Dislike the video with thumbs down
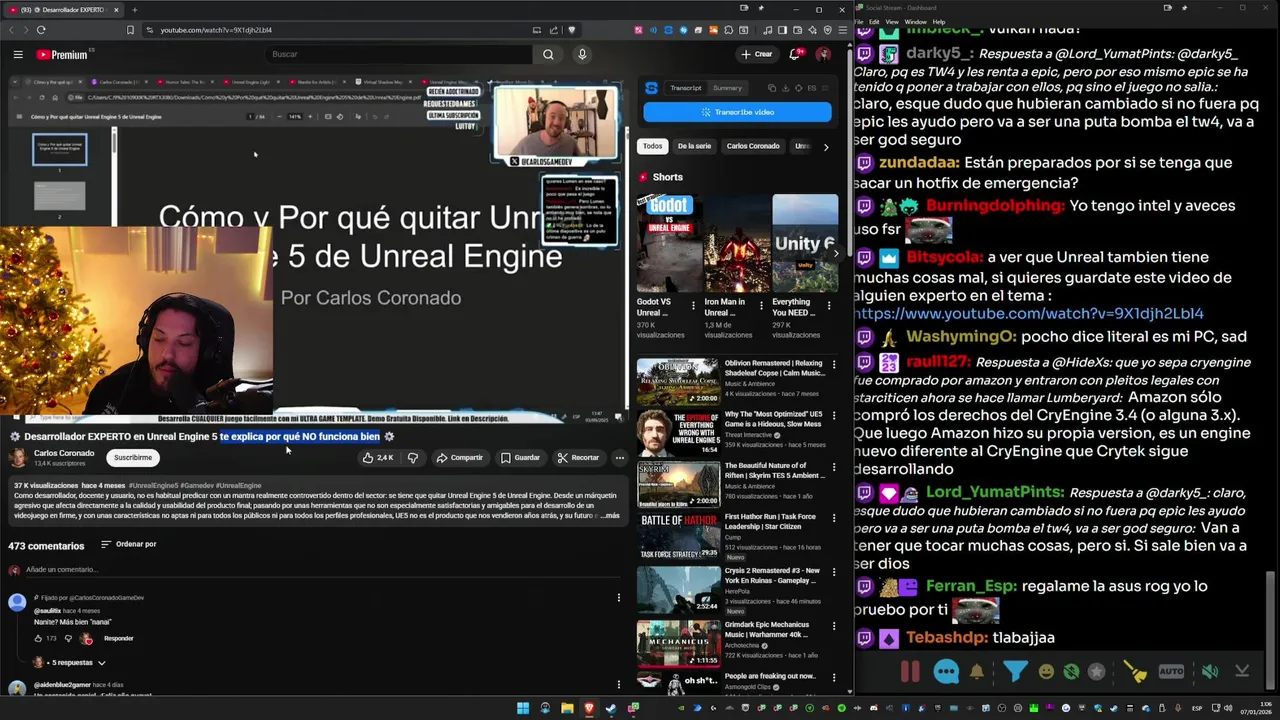 pyautogui.click(x=412, y=458)
